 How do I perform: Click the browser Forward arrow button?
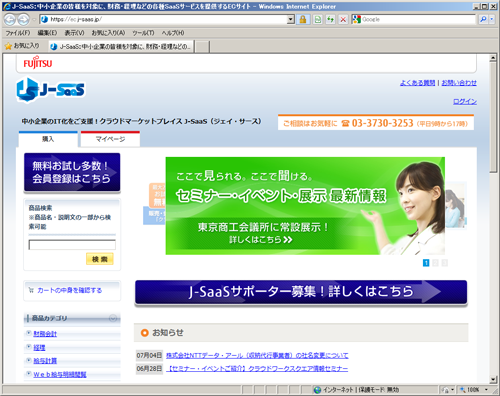click(x=23, y=20)
